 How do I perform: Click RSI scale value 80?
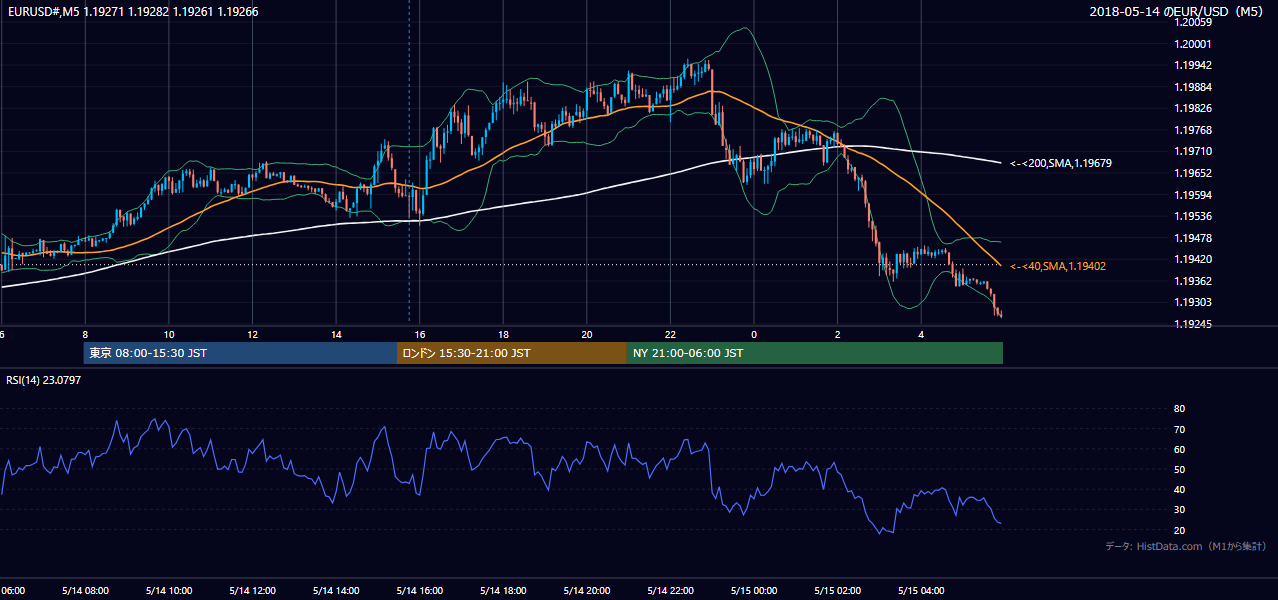pos(1179,409)
